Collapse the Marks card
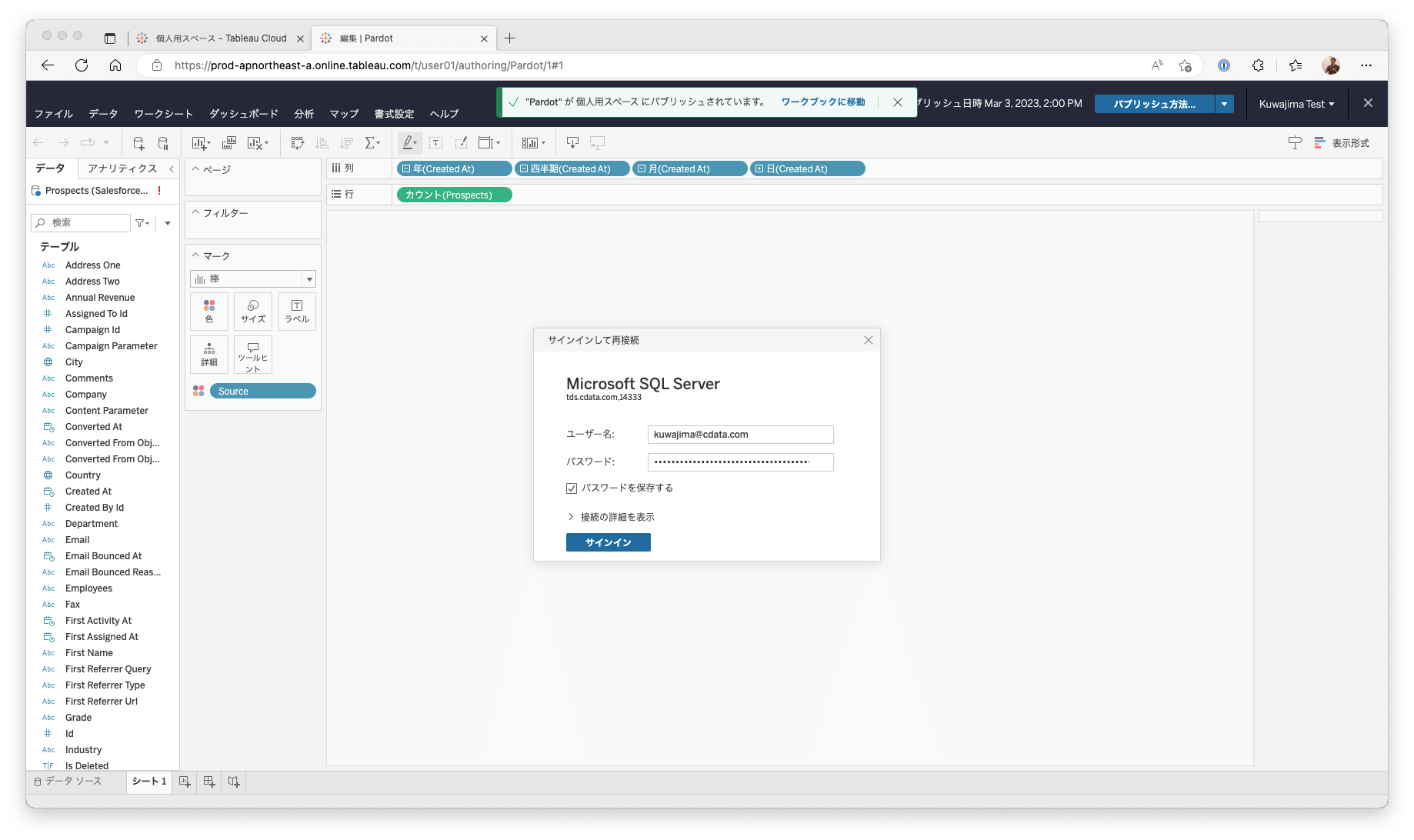 [x=195, y=256]
